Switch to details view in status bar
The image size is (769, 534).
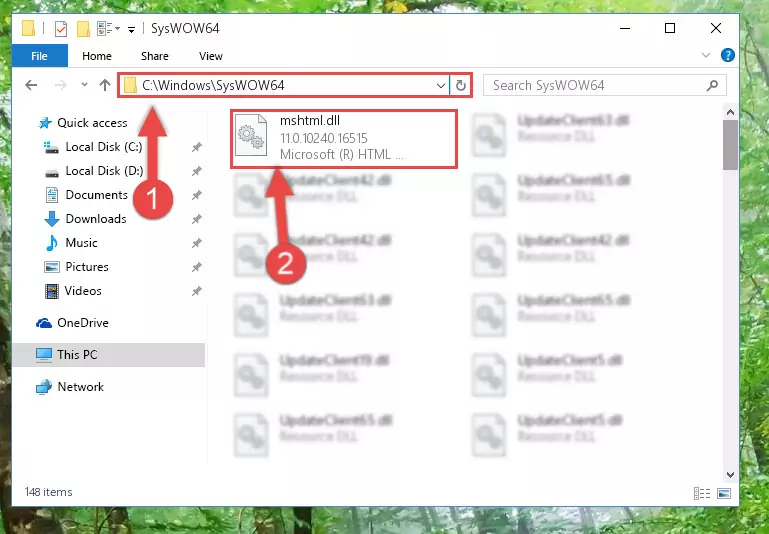pos(702,493)
